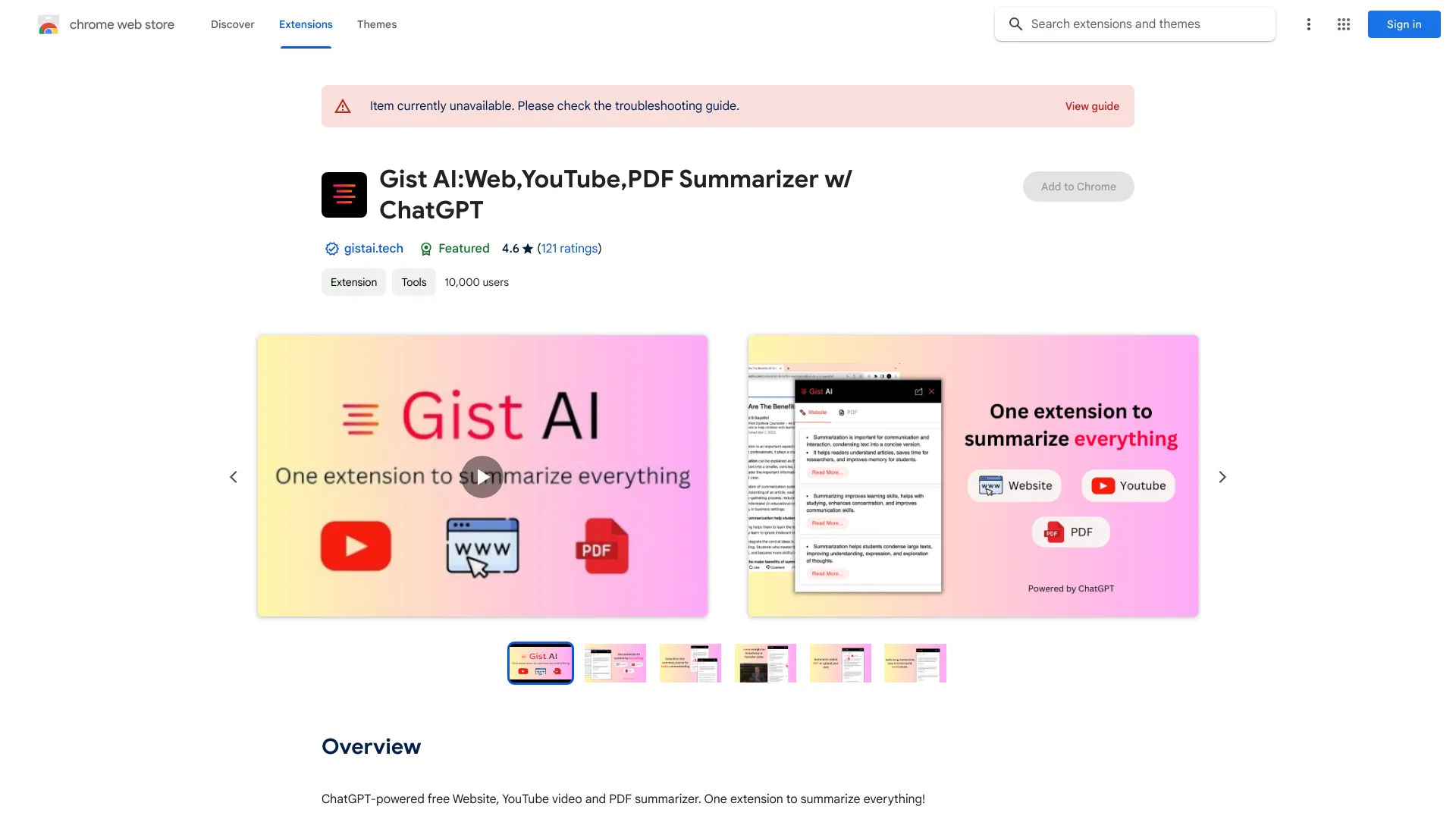Screen dimensions: 1456x819
Task: Click the Chrome Web Store rainbow icon
Action: tap(48, 24)
